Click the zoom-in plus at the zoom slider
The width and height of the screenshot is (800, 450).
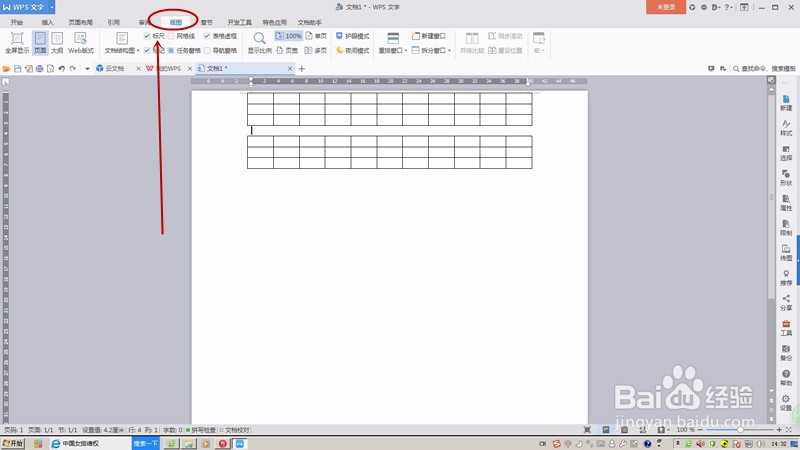pyautogui.click(x=779, y=430)
